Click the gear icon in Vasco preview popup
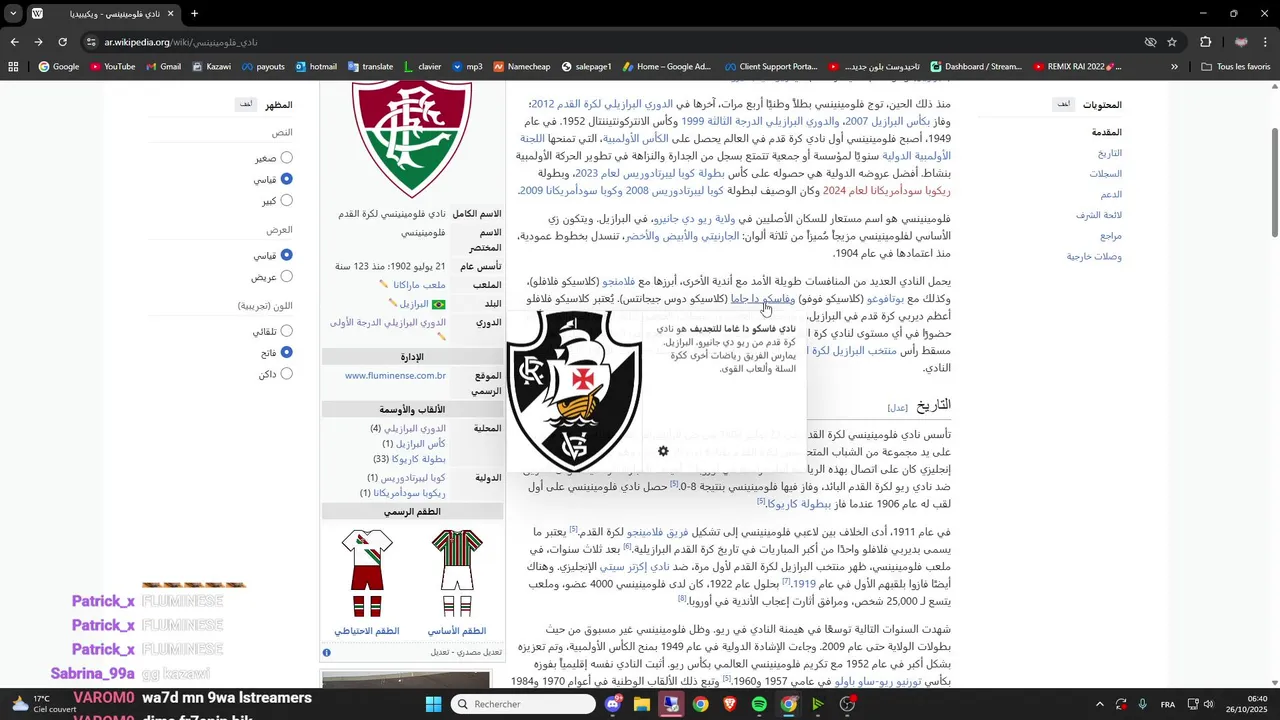This screenshot has width=1280, height=720. pos(663,452)
